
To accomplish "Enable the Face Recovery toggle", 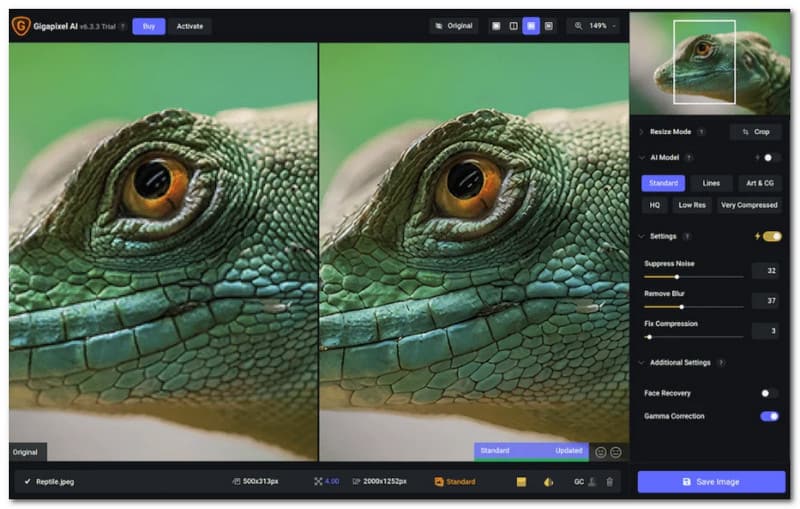I will [x=769, y=393].
